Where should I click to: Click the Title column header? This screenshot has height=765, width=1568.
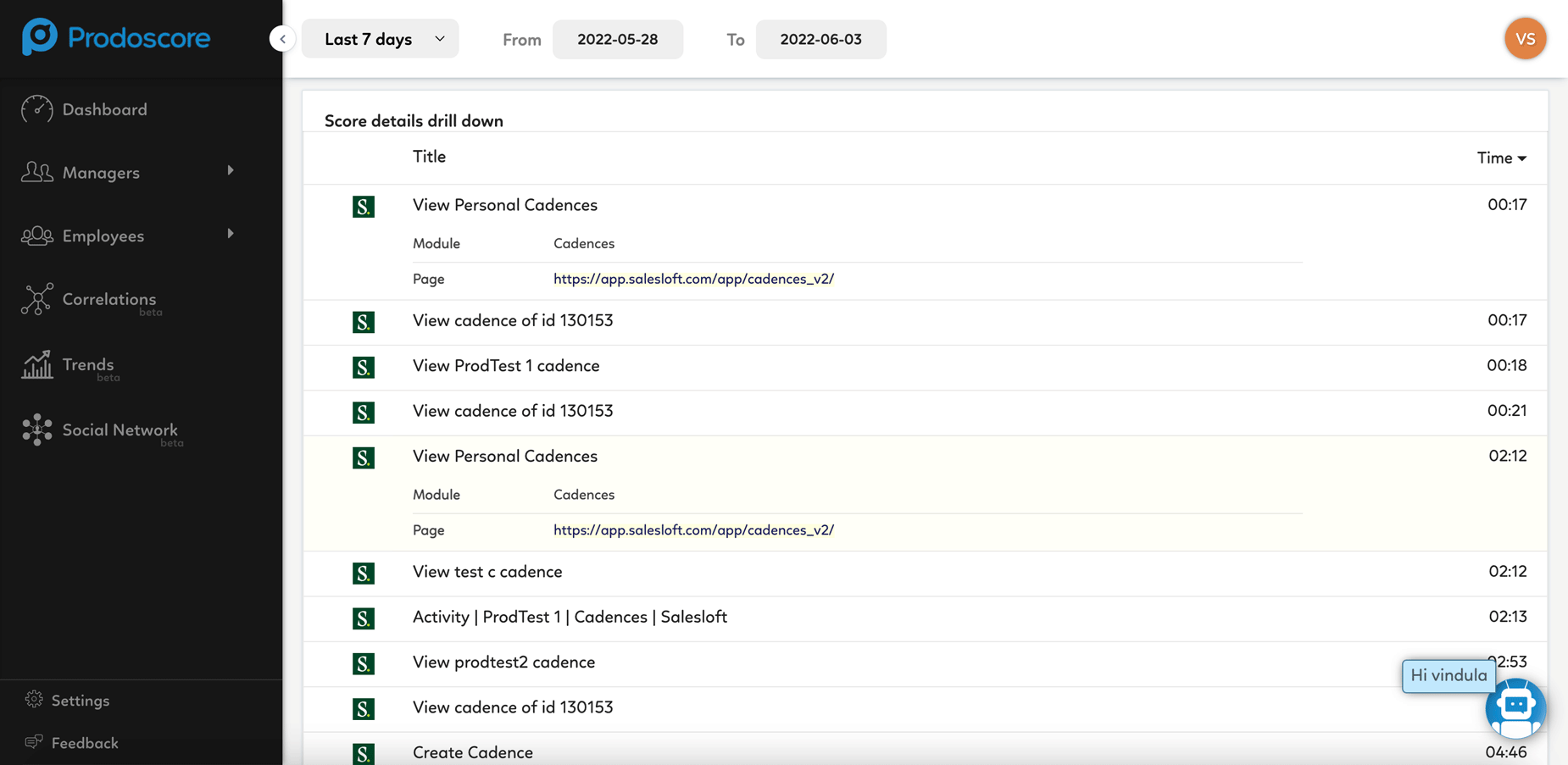tap(429, 157)
